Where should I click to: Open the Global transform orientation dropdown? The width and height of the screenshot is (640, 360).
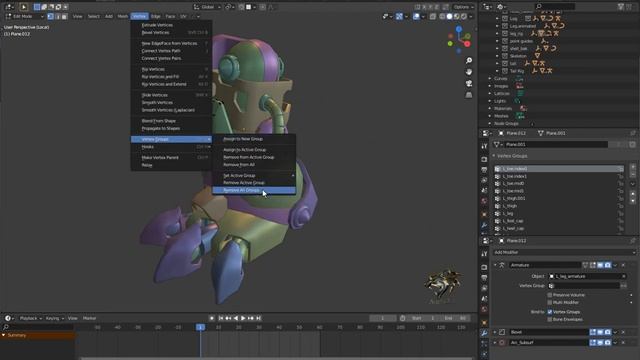(207, 7)
